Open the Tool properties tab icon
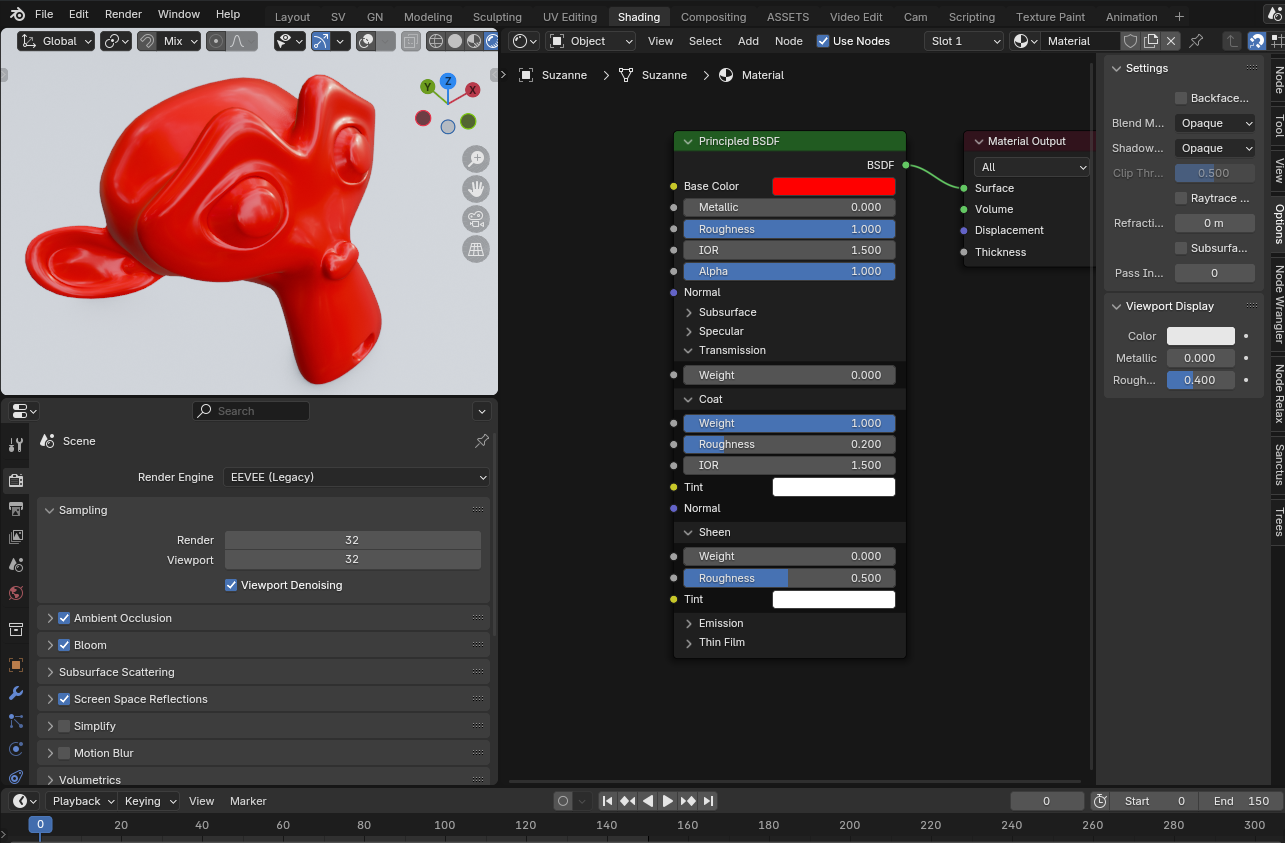The width and height of the screenshot is (1285, 843). point(15,445)
